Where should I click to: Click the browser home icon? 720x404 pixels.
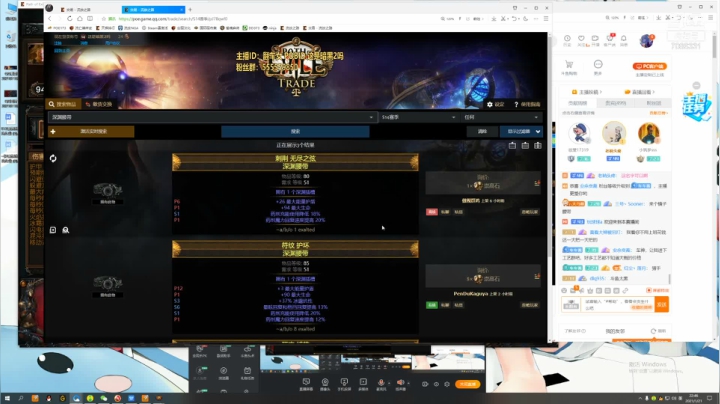click(79, 19)
